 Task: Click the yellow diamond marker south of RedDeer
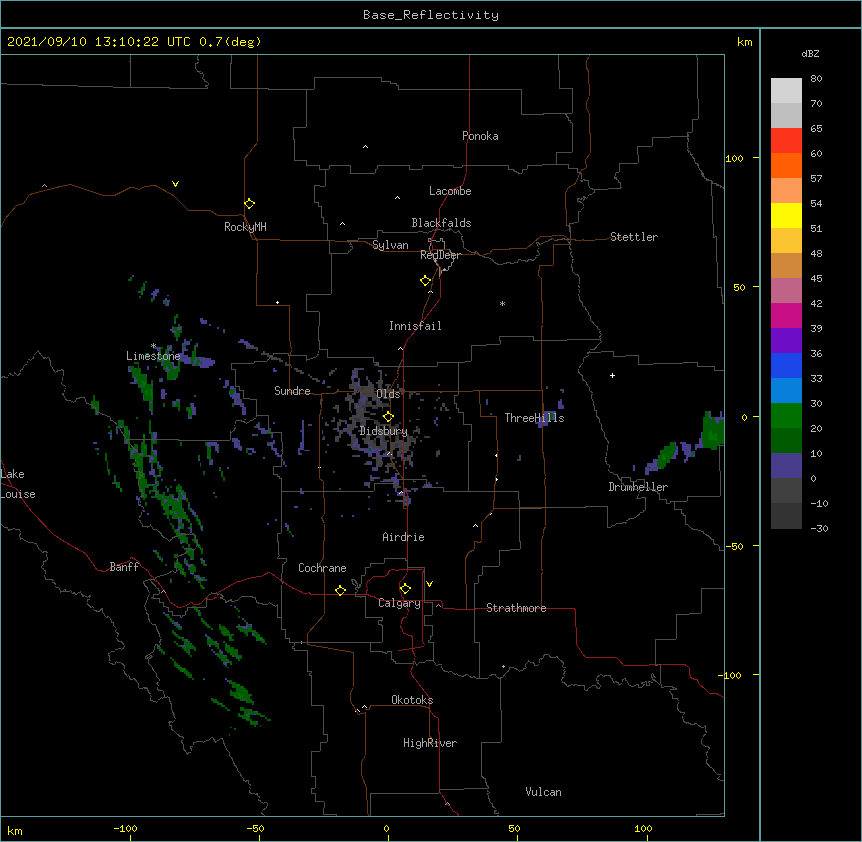(425, 281)
